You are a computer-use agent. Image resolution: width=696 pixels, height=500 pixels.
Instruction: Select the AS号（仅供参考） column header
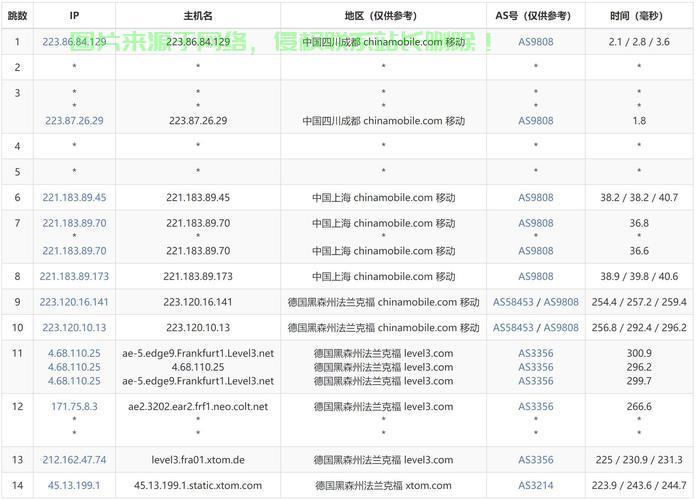pos(535,16)
